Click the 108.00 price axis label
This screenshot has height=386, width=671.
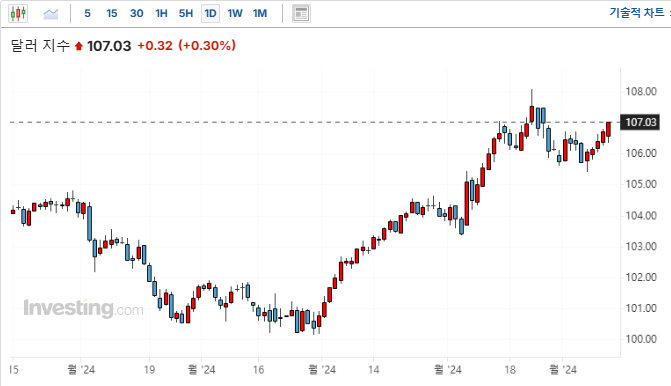pyautogui.click(x=641, y=92)
